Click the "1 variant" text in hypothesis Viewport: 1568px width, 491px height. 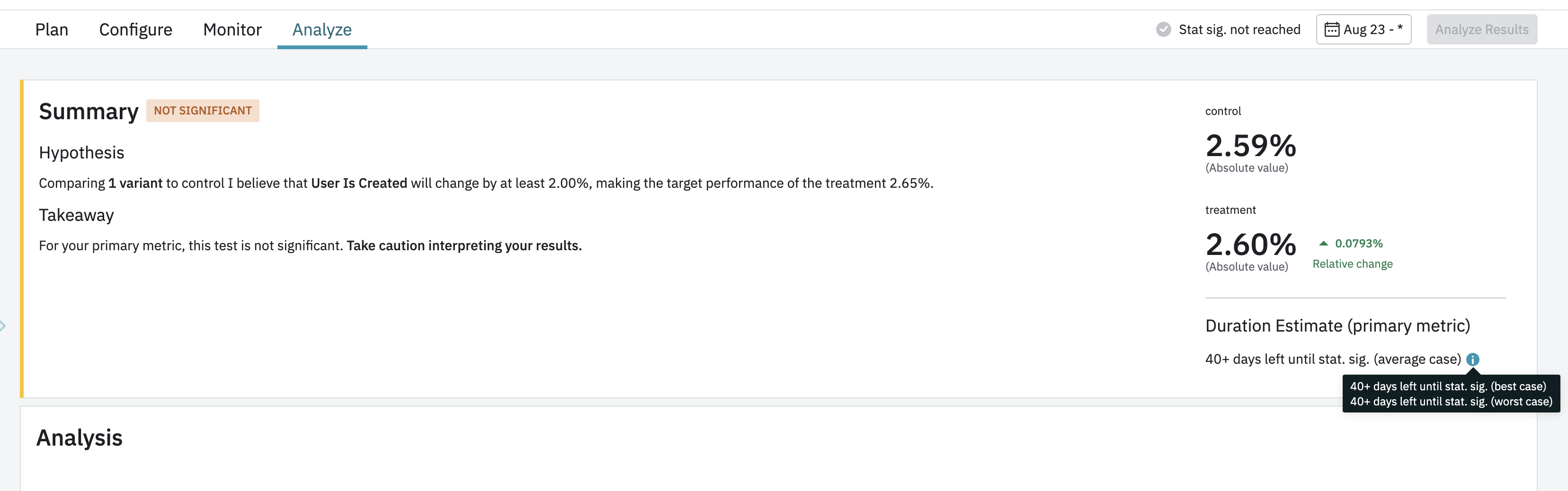click(x=135, y=183)
